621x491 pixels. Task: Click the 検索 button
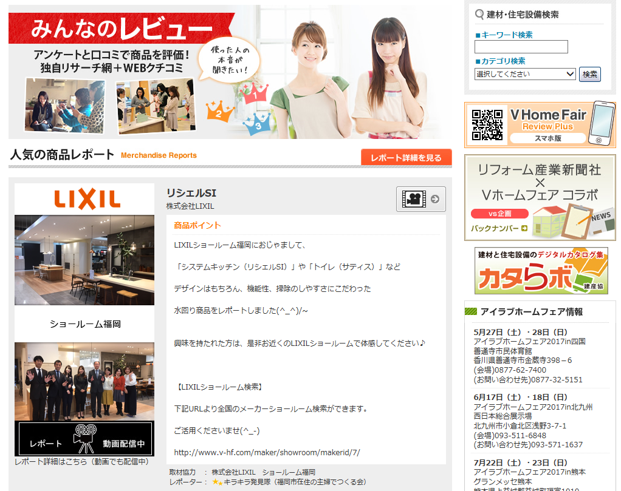pyautogui.click(x=590, y=74)
